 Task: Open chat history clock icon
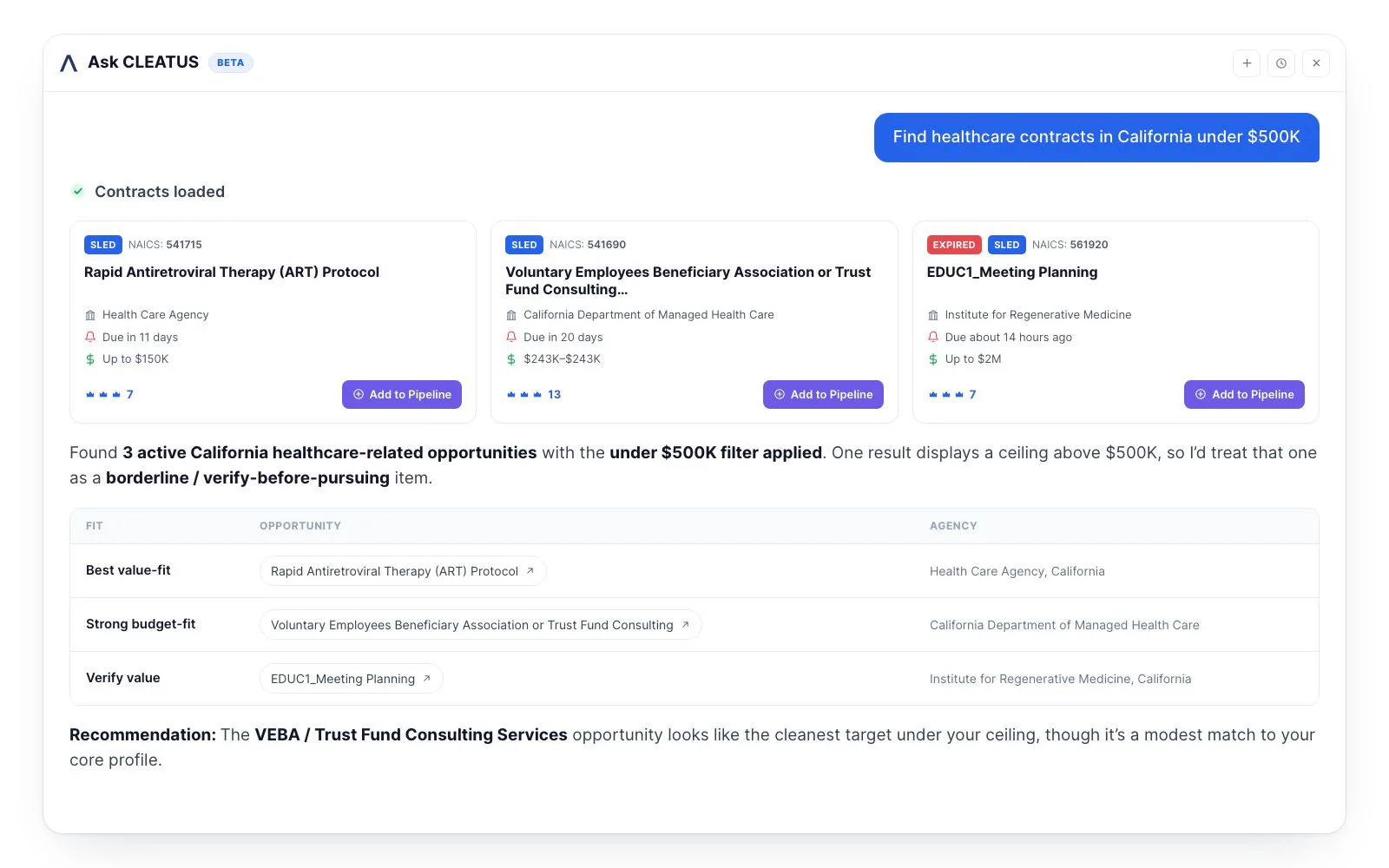1281,62
